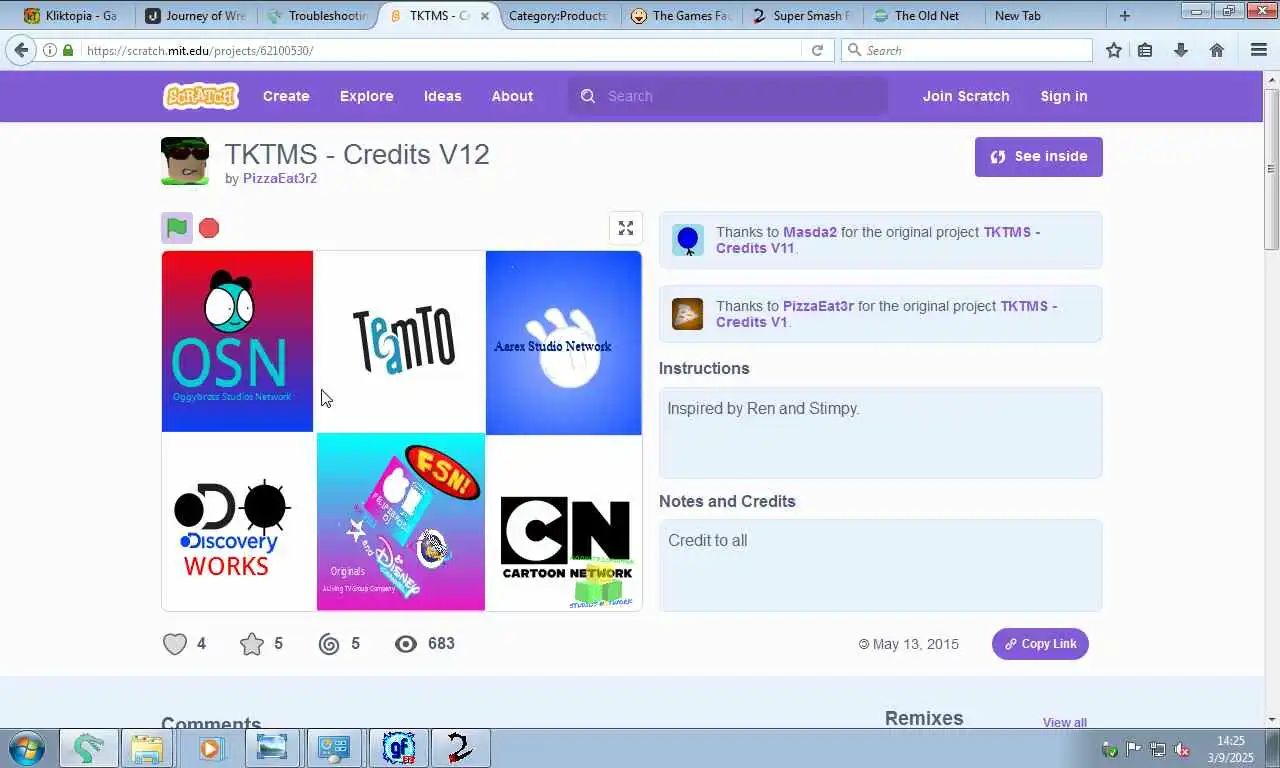1280x768 pixels.
Task: Open Masda2 profile link
Action: 810,232
